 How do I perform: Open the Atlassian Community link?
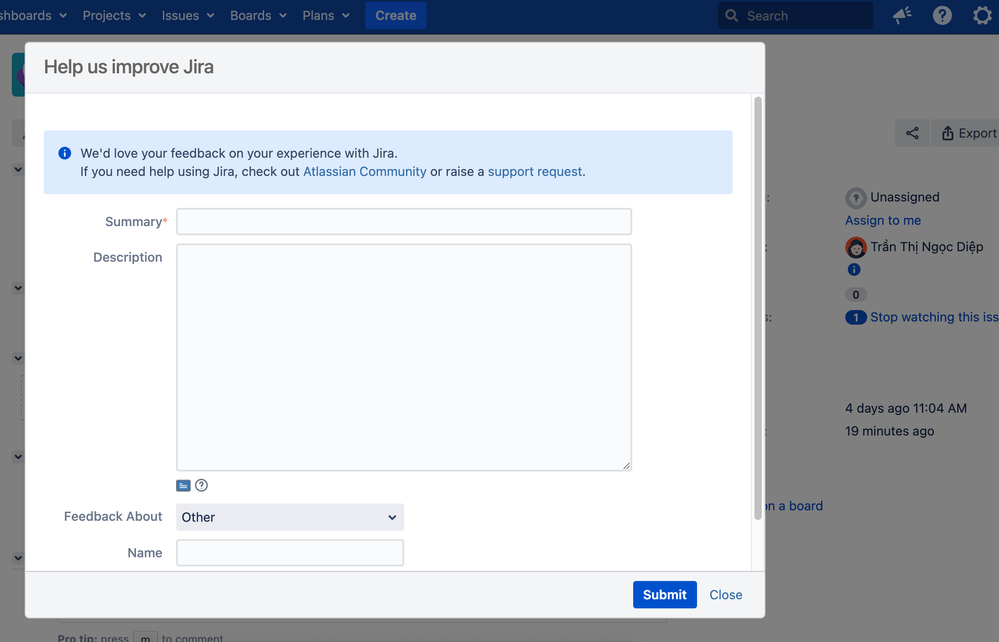[x=364, y=171]
